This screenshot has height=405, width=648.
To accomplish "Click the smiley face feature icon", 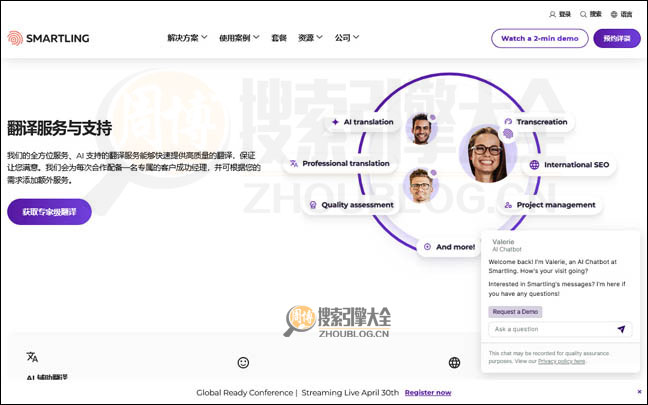I will 243,362.
